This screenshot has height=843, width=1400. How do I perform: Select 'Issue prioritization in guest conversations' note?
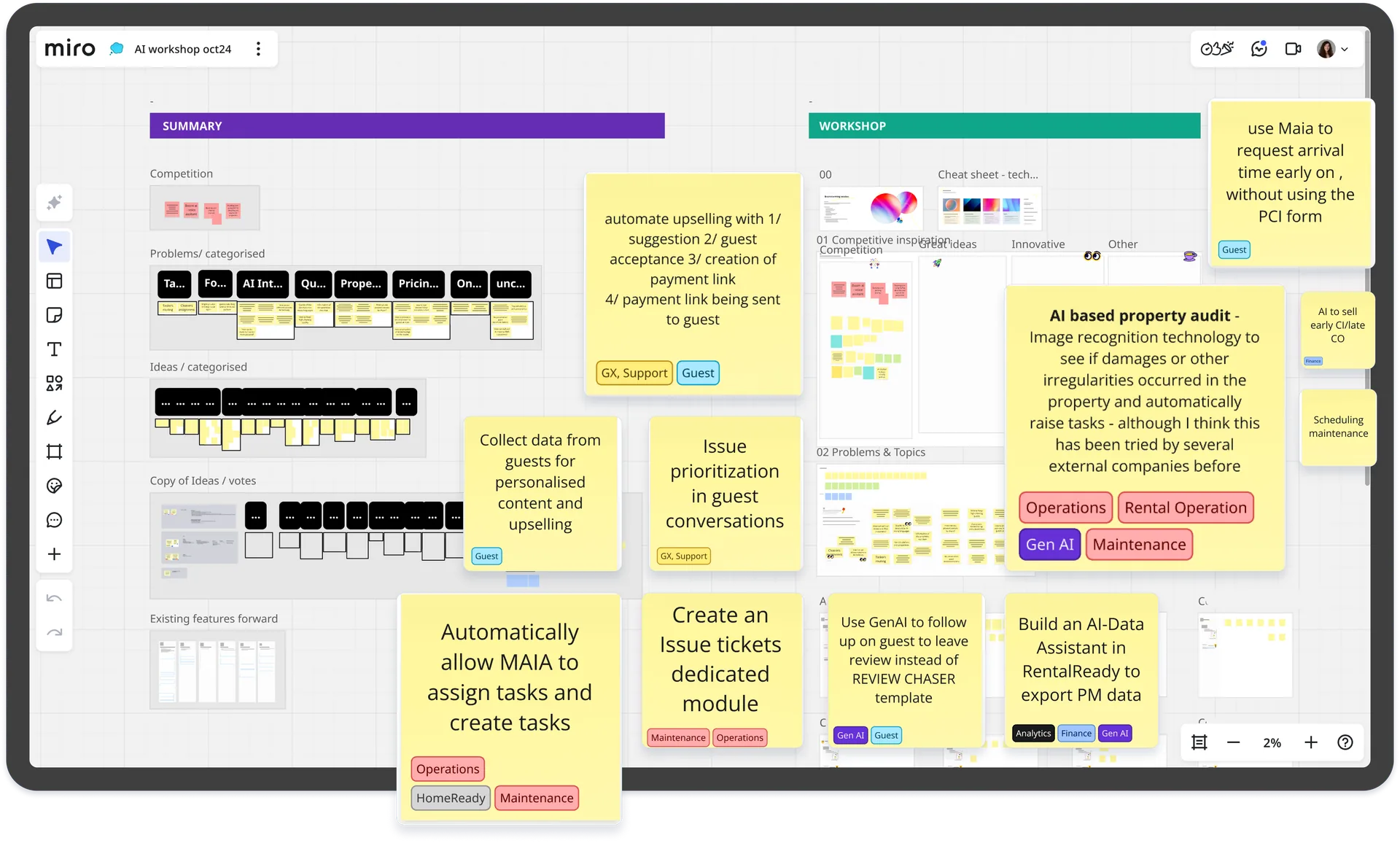point(725,493)
